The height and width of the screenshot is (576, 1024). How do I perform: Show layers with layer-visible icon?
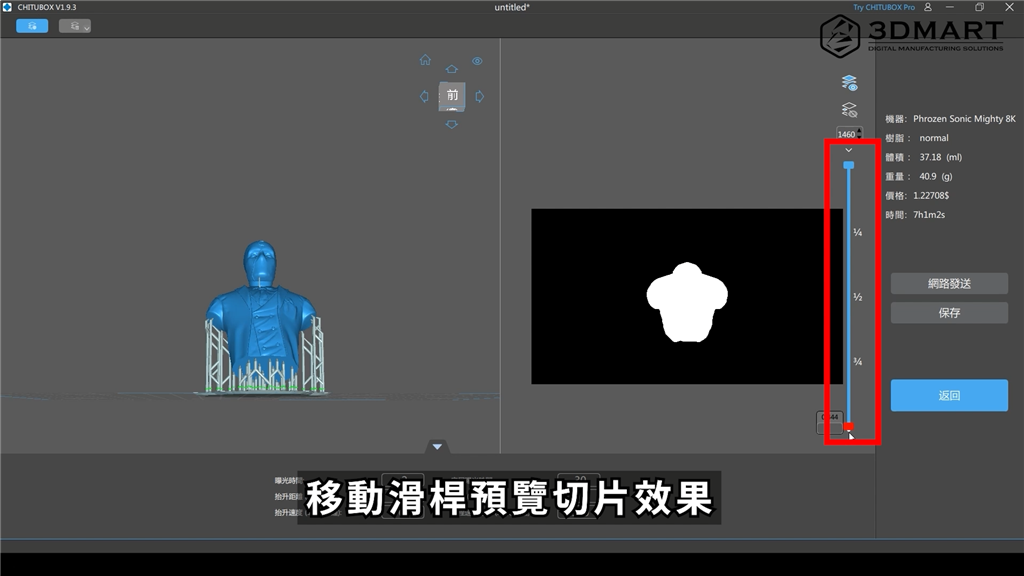(x=849, y=83)
